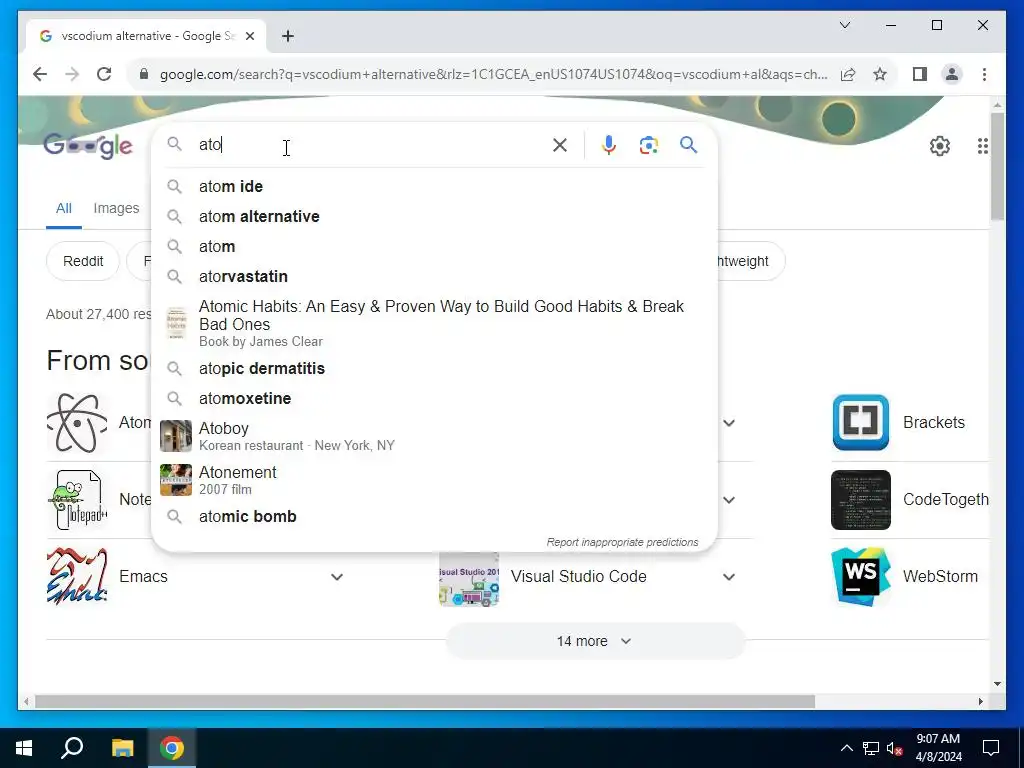This screenshot has height=768, width=1024.
Task: Click the Emacs logo thumbnail
Action: (77, 577)
